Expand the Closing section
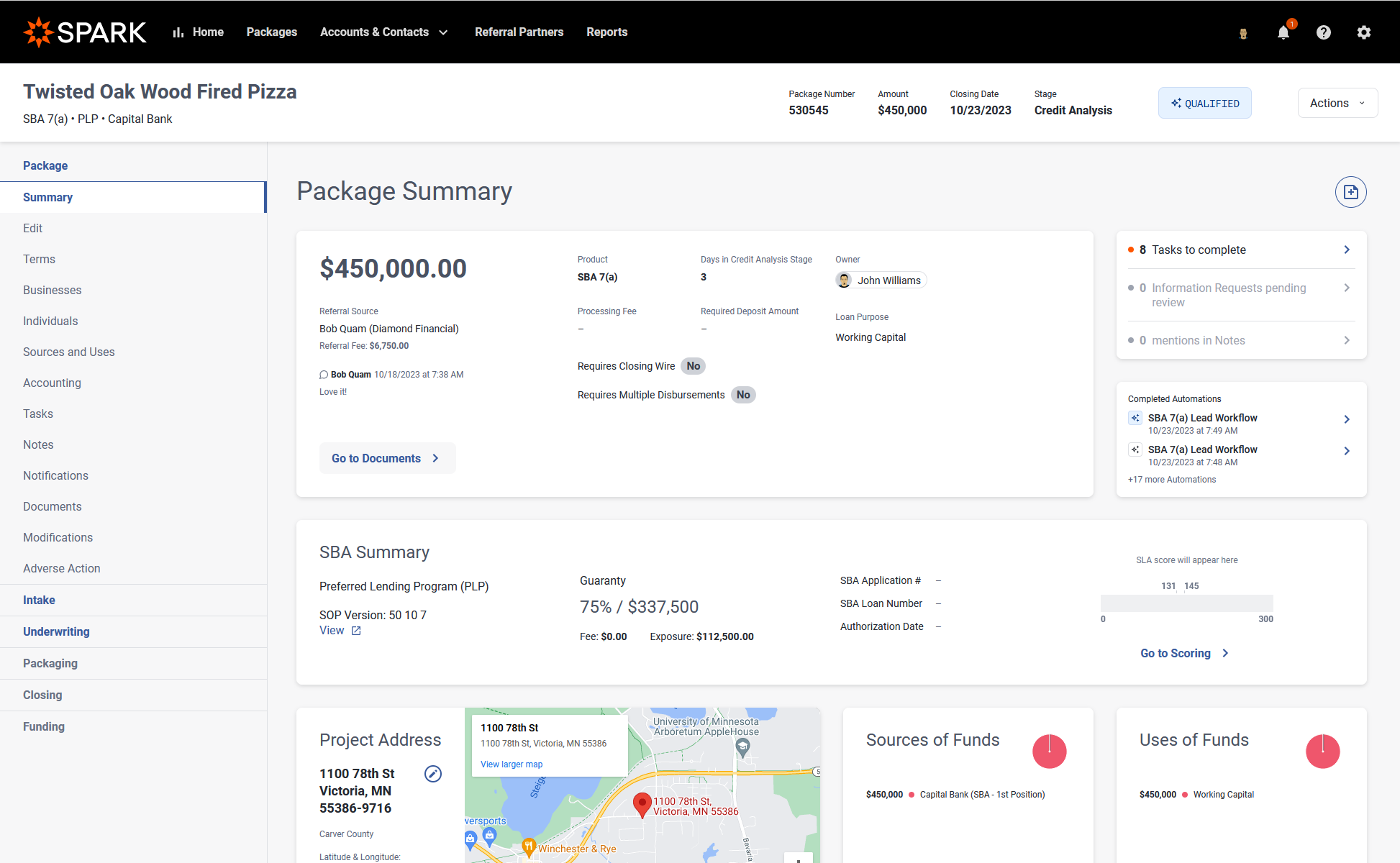1400x863 pixels. pyautogui.click(x=133, y=695)
